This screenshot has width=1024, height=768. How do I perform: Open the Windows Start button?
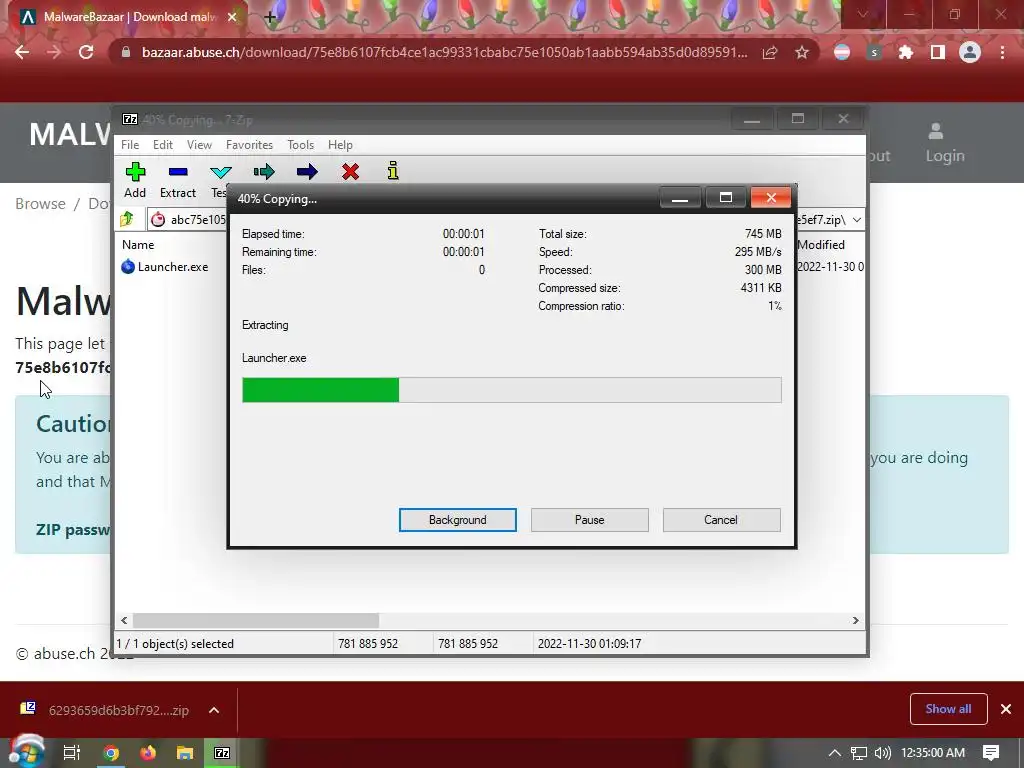pos(25,752)
